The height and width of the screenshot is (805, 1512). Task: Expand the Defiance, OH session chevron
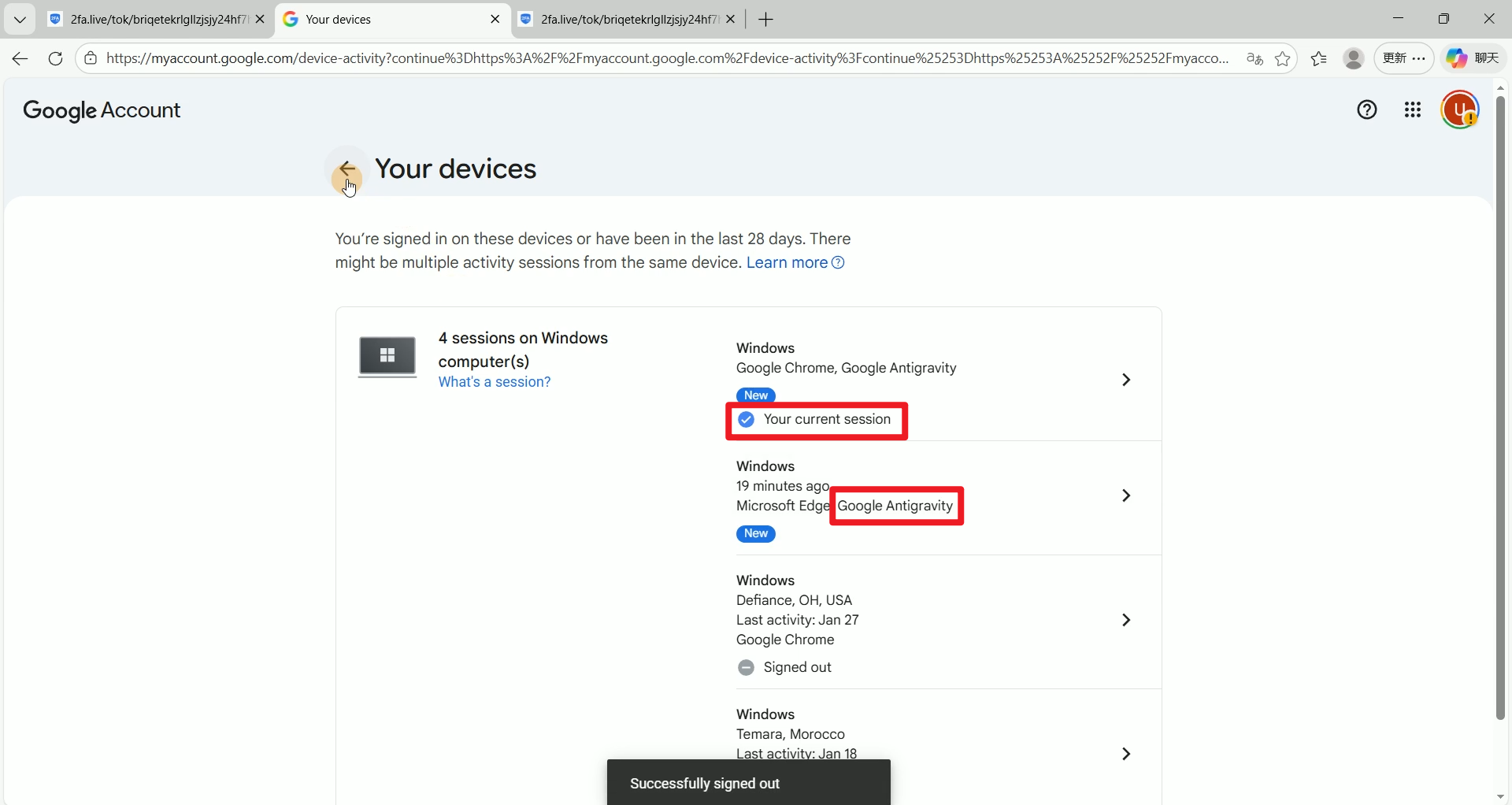click(1126, 620)
